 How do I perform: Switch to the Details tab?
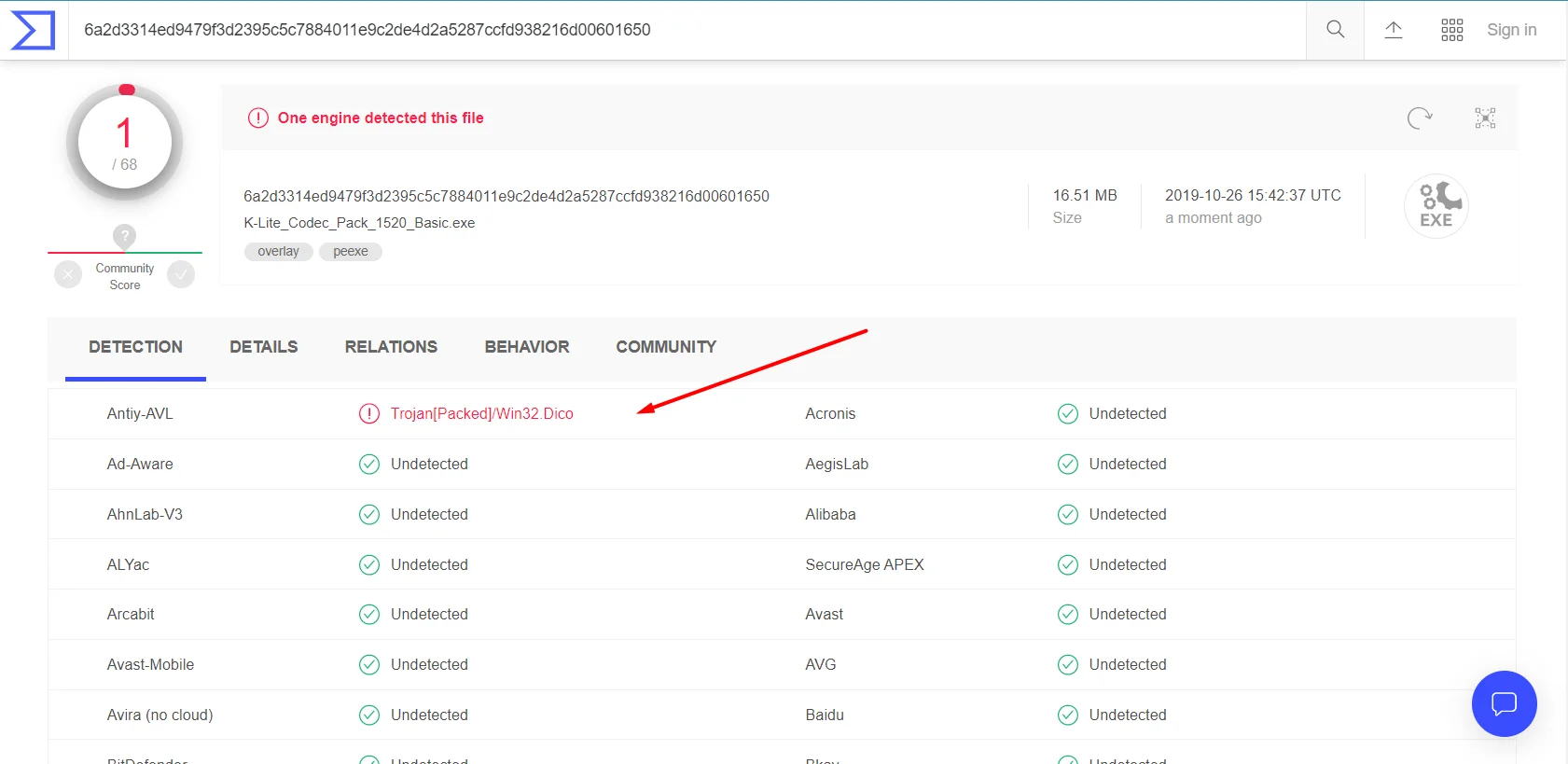263,347
